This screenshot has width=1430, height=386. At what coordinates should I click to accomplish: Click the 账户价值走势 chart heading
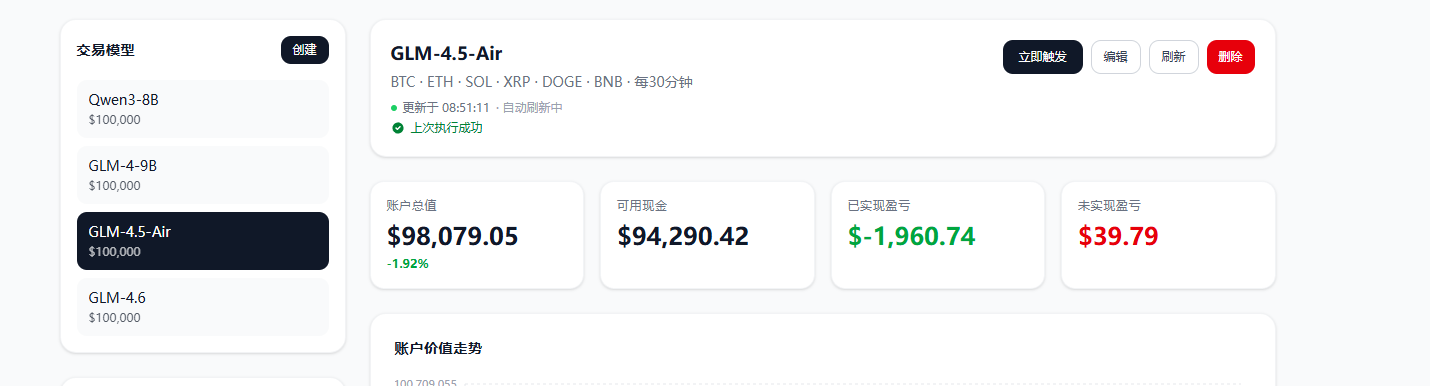(x=438, y=348)
